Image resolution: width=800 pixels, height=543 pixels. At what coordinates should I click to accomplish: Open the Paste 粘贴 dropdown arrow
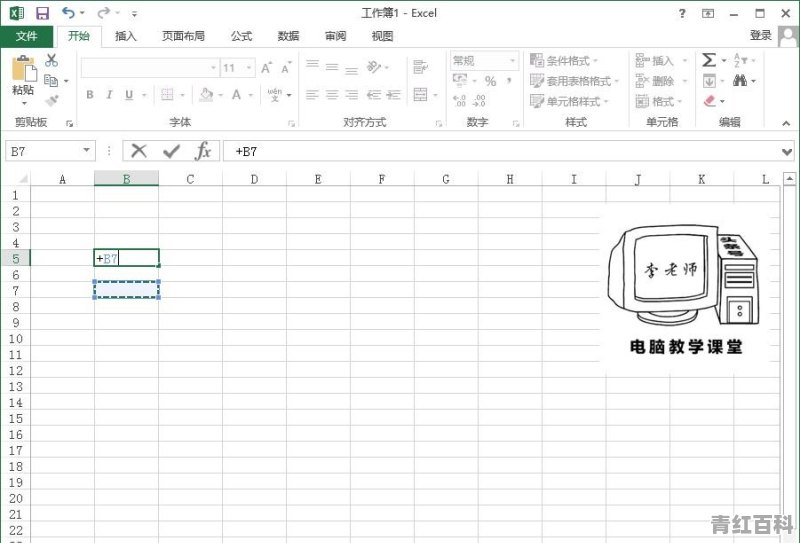[24, 103]
